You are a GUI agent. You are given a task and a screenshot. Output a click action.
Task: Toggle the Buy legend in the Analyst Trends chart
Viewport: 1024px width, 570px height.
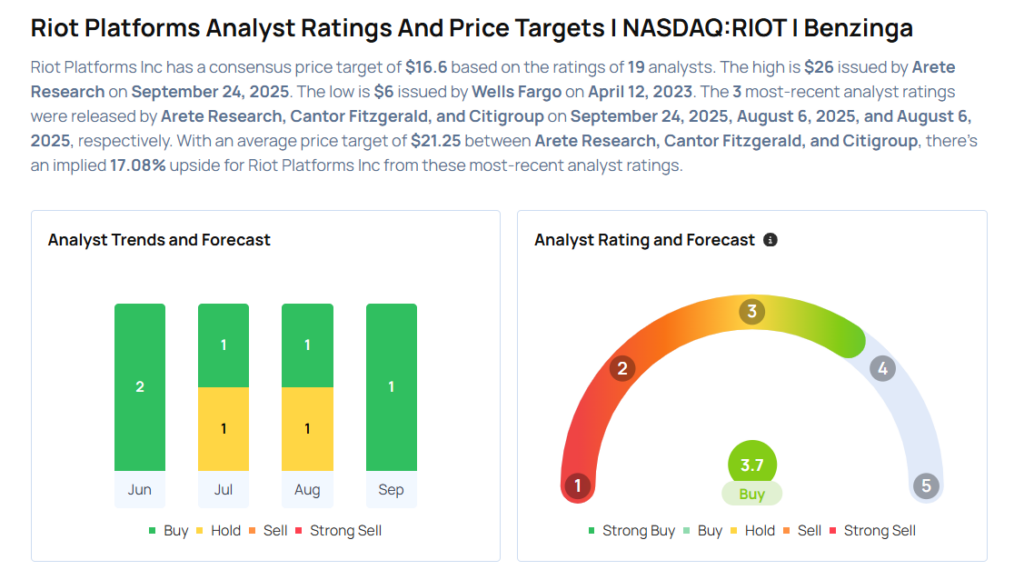point(168,531)
